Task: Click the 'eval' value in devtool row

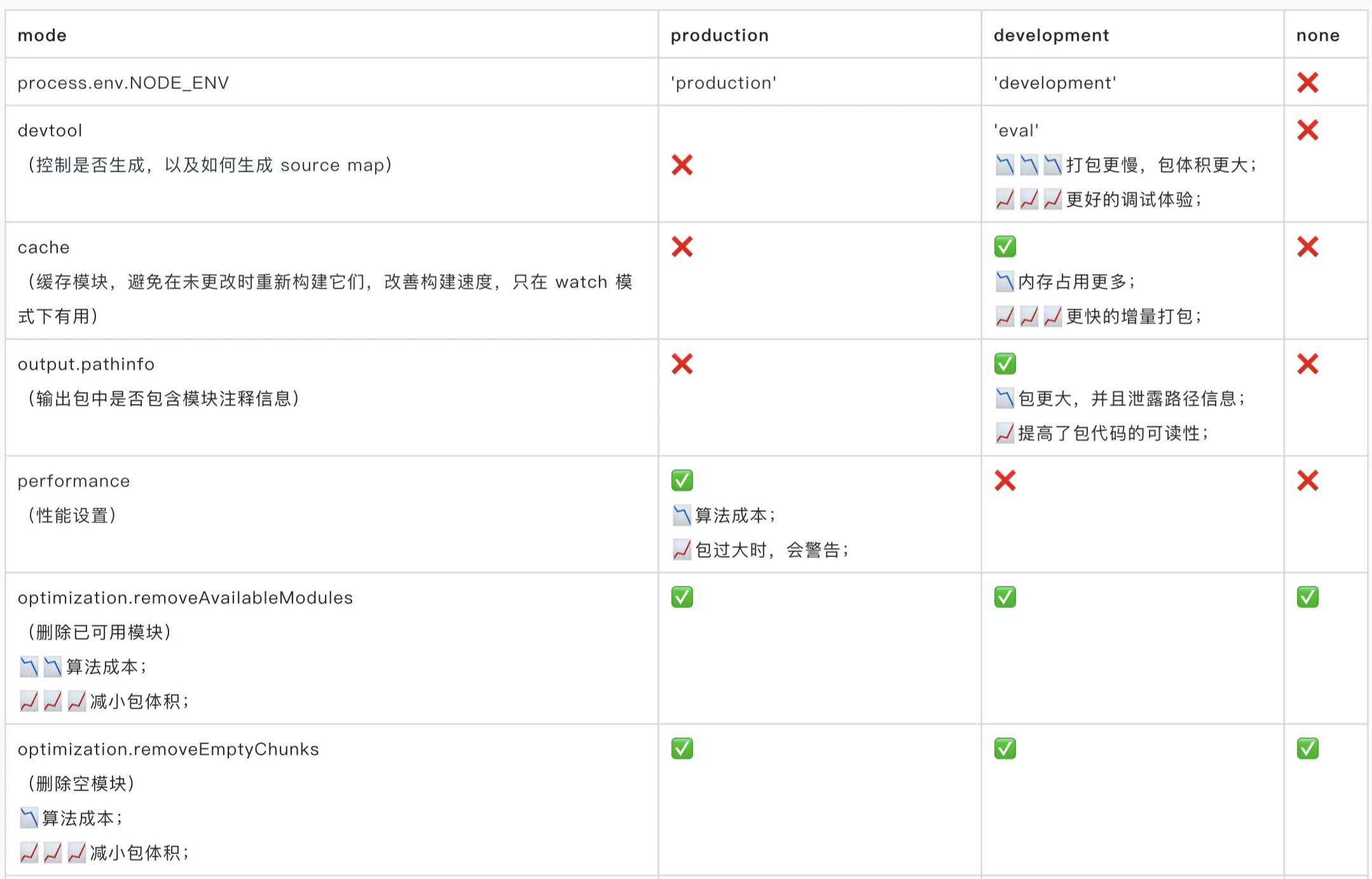Action: tap(1016, 130)
